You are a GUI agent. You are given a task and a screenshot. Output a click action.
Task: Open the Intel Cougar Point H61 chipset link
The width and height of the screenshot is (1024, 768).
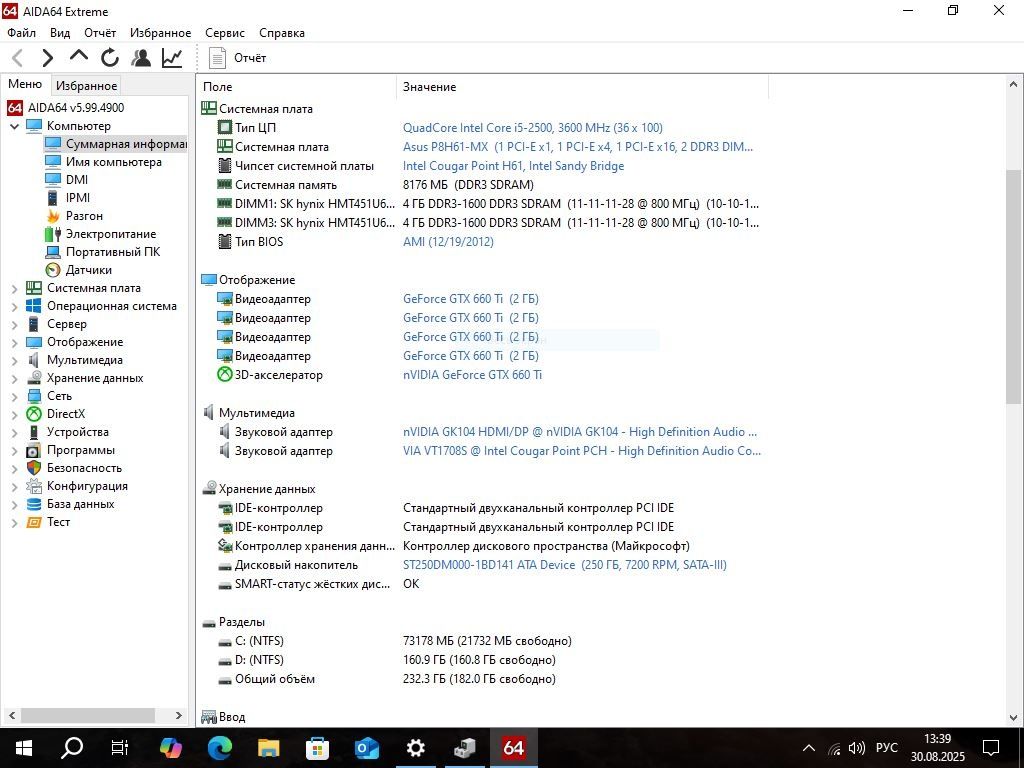click(513, 166)
